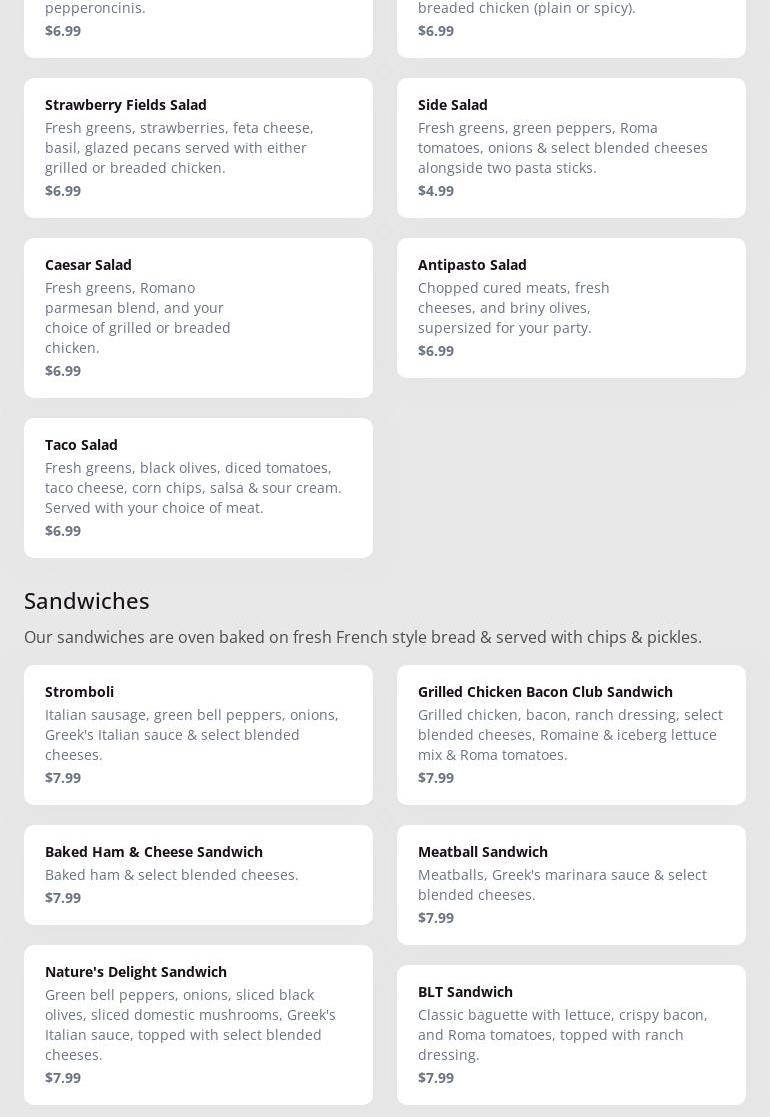Choose the Meatball Sandwich card
This screenshot has width=770, height=1117.
(571, 884)
